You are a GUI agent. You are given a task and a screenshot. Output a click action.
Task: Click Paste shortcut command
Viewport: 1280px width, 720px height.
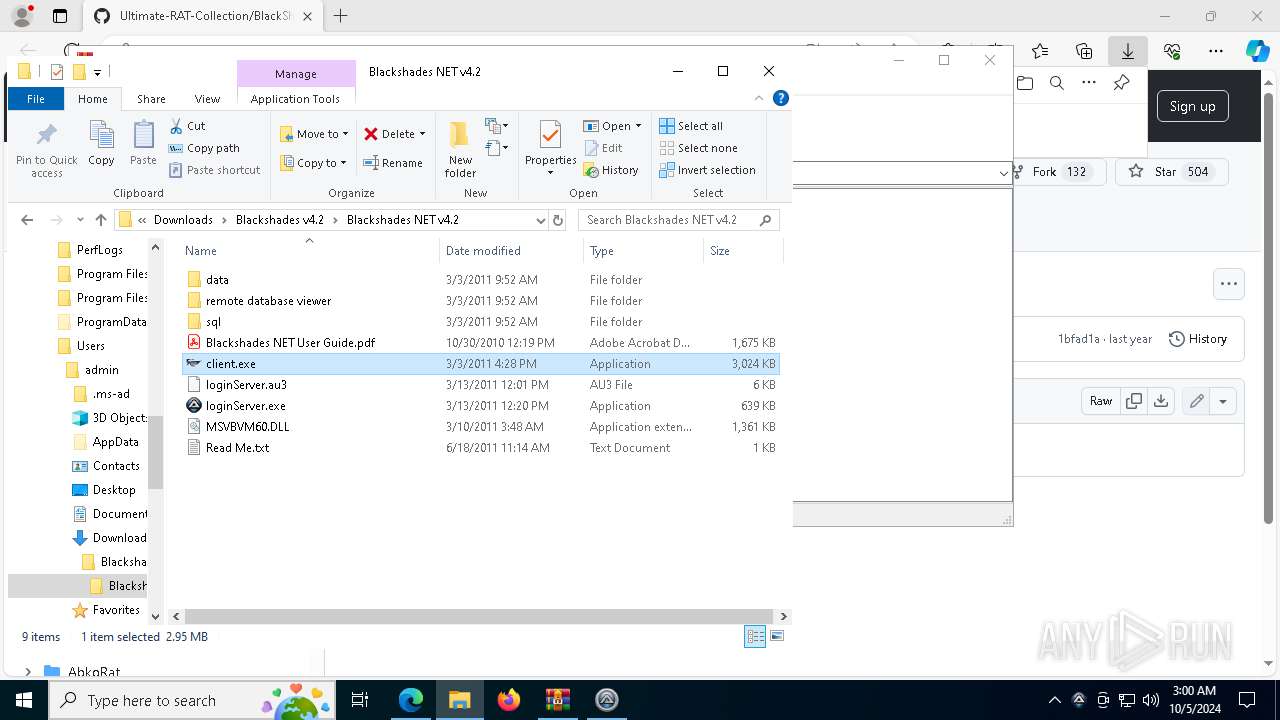tap(214, 170)
